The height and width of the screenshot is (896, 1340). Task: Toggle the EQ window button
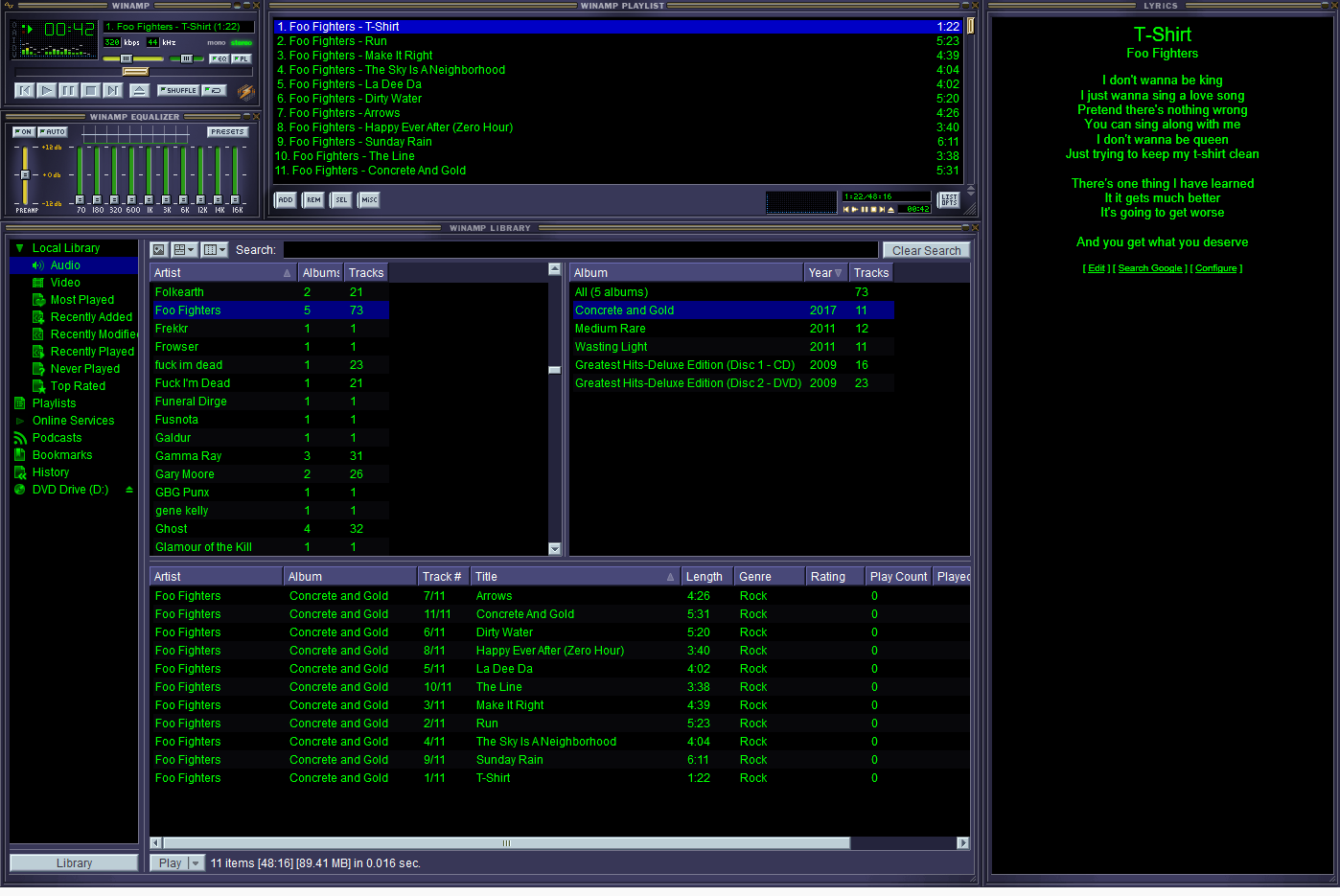pyautogui.click(x=219, y=58)
